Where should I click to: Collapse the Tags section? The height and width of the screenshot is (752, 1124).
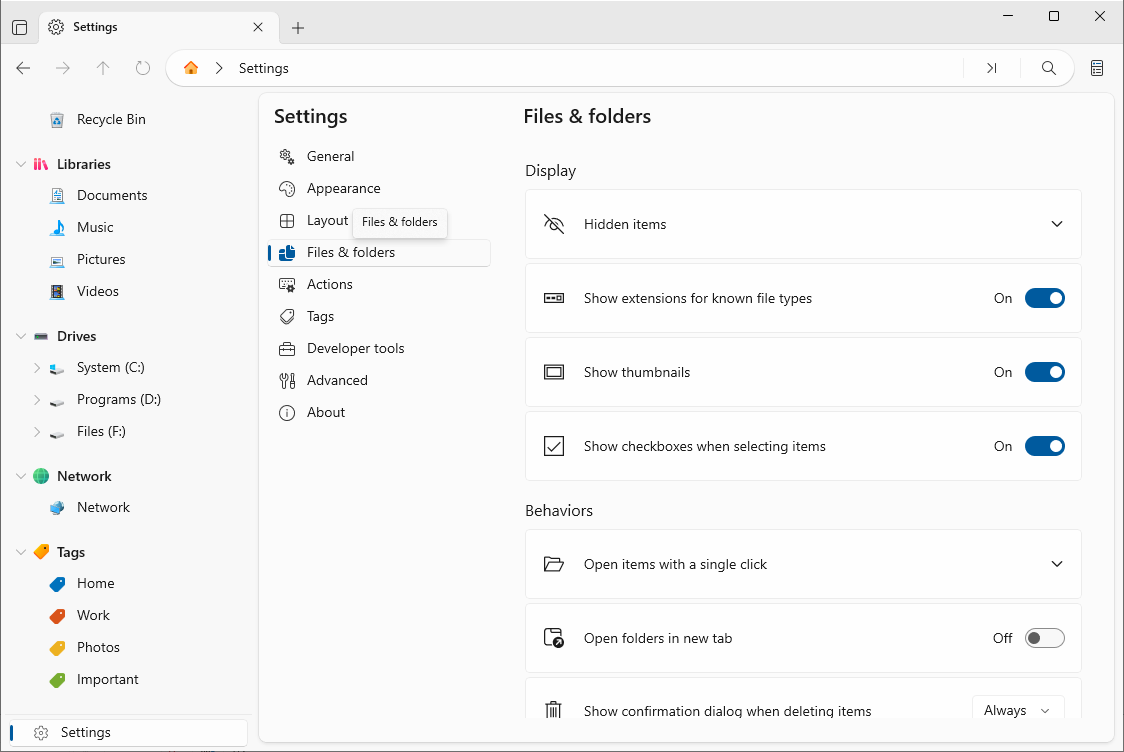pyautogui.click(x=21, y=552)
